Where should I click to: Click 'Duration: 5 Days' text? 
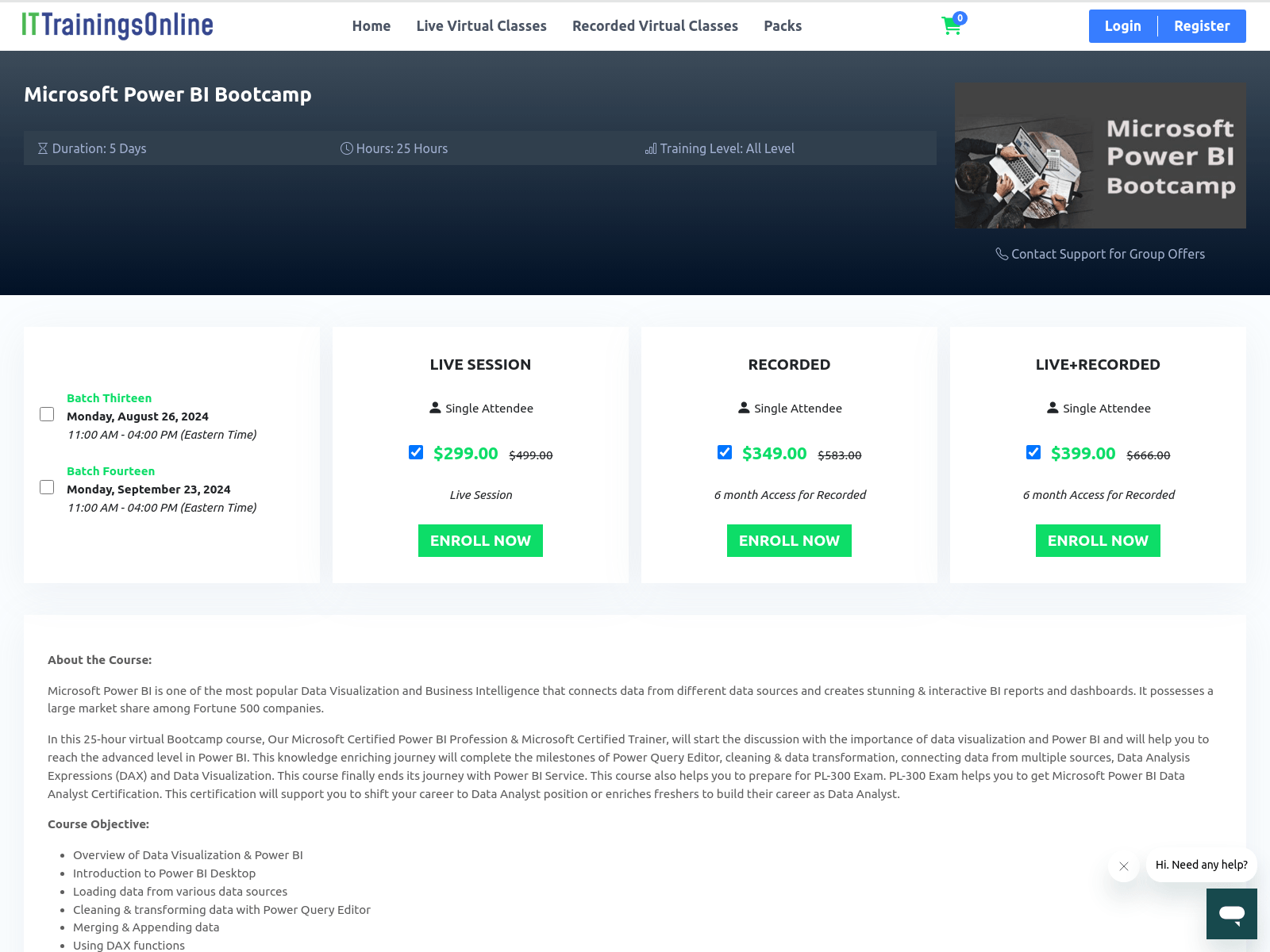(x=99, y=148)
